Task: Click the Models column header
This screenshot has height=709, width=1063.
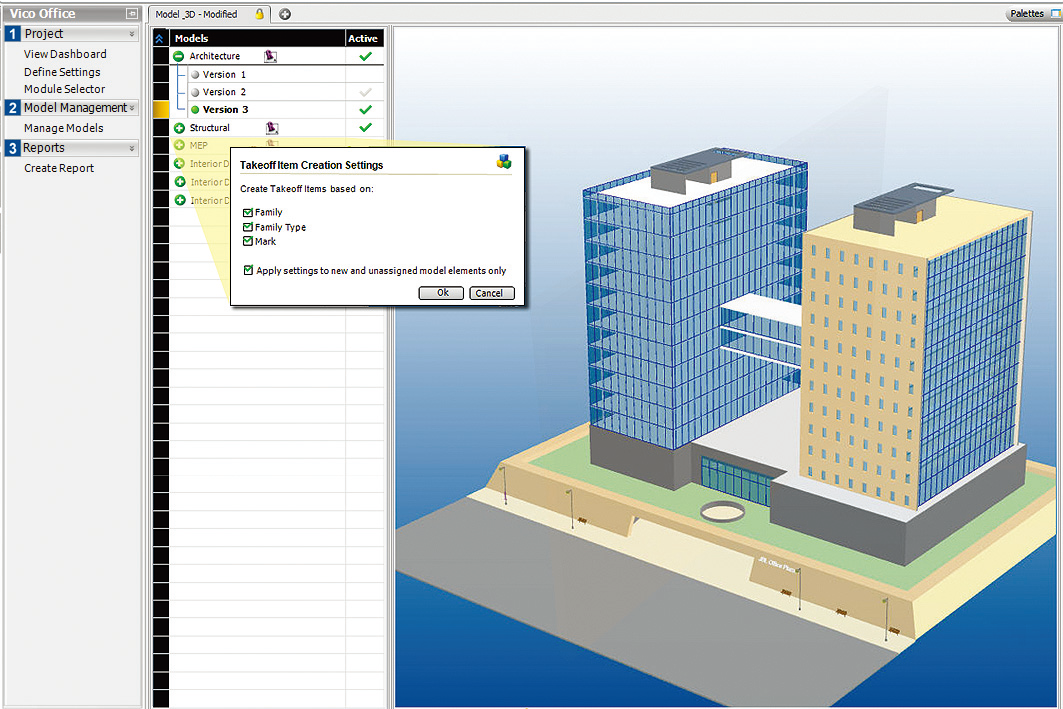Action: (258, 39)
